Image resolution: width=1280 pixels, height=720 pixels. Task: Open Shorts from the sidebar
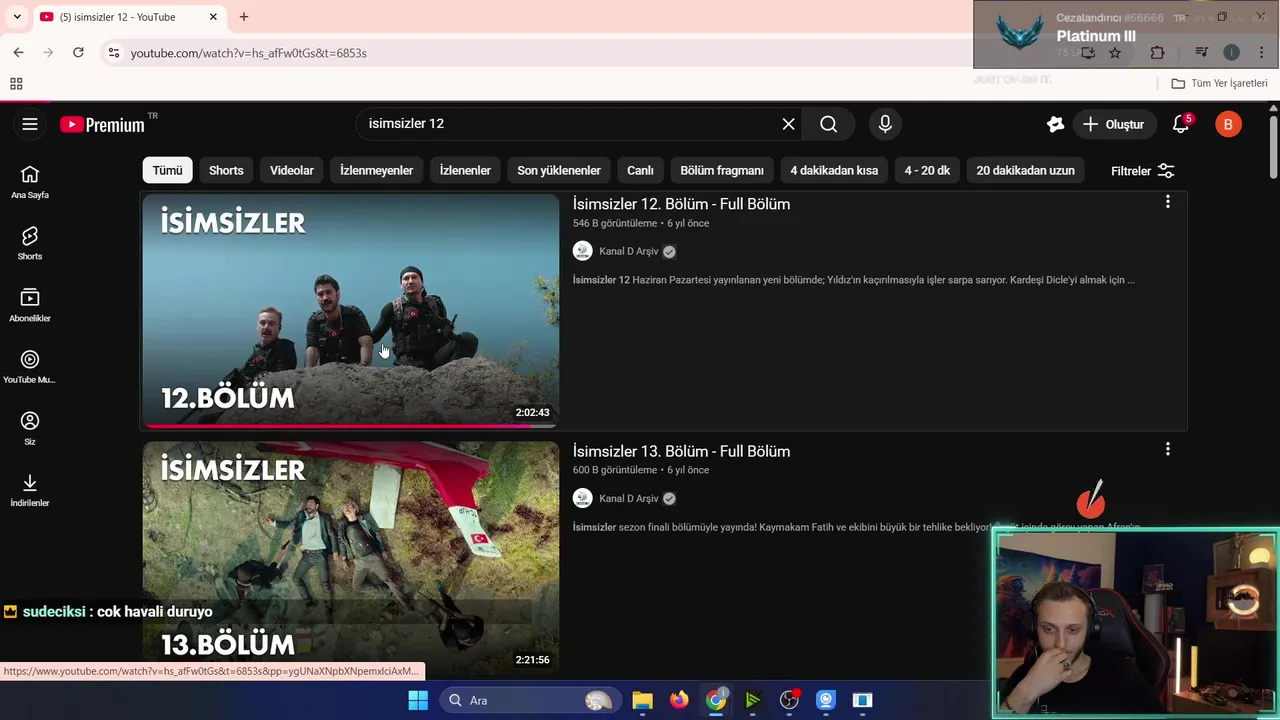(x=30, y=243)
